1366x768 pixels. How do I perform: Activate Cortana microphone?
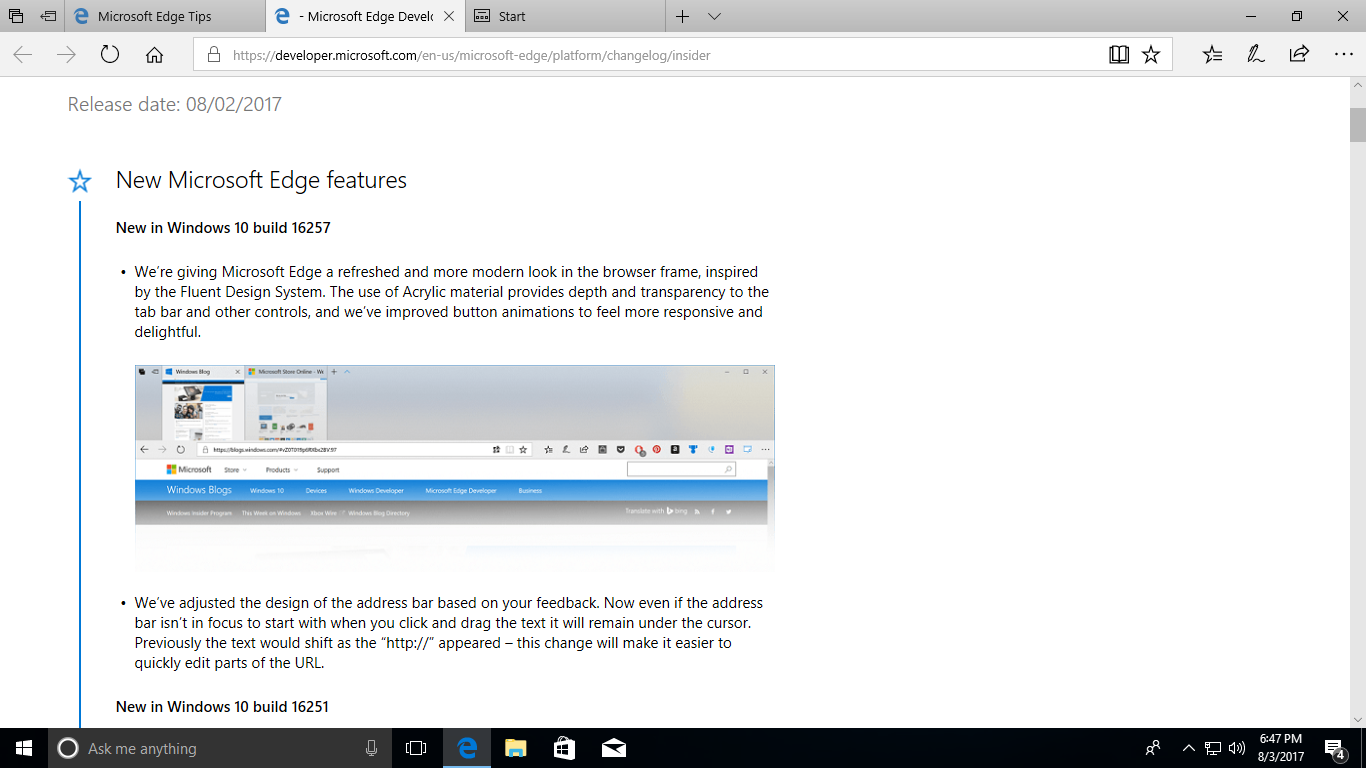tap(371, 748)
